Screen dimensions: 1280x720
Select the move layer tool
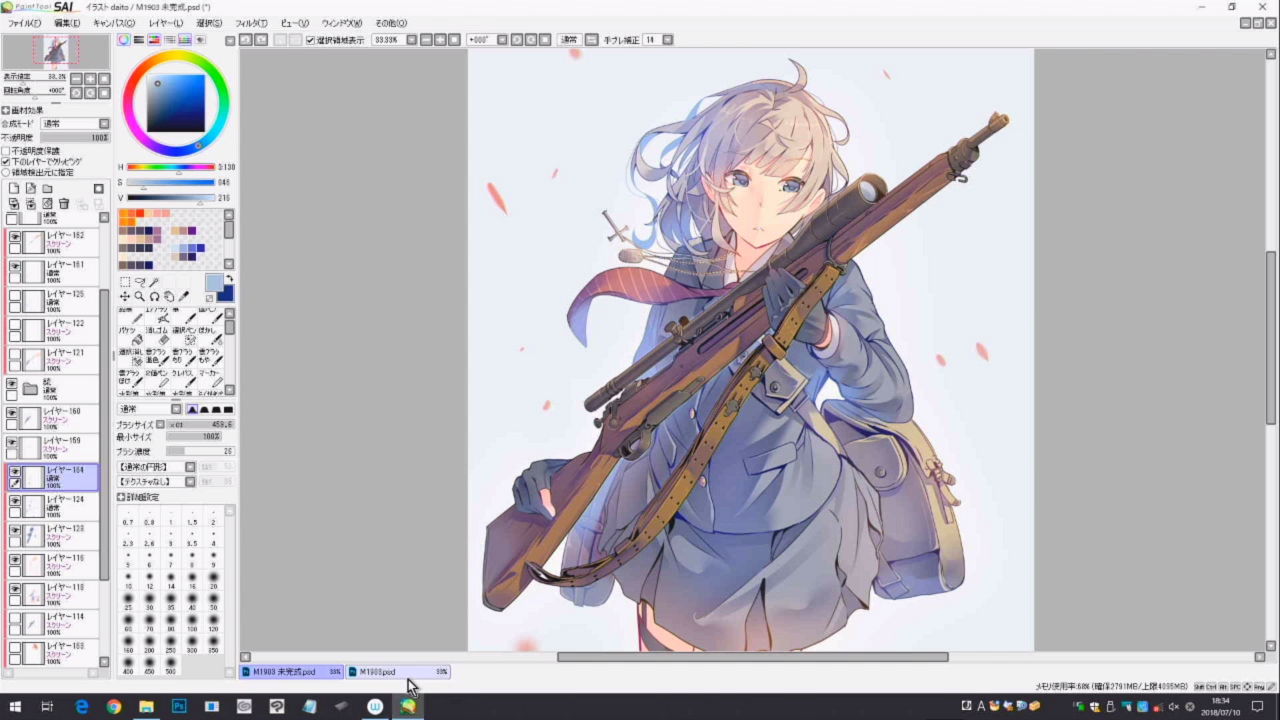point(125,297)
